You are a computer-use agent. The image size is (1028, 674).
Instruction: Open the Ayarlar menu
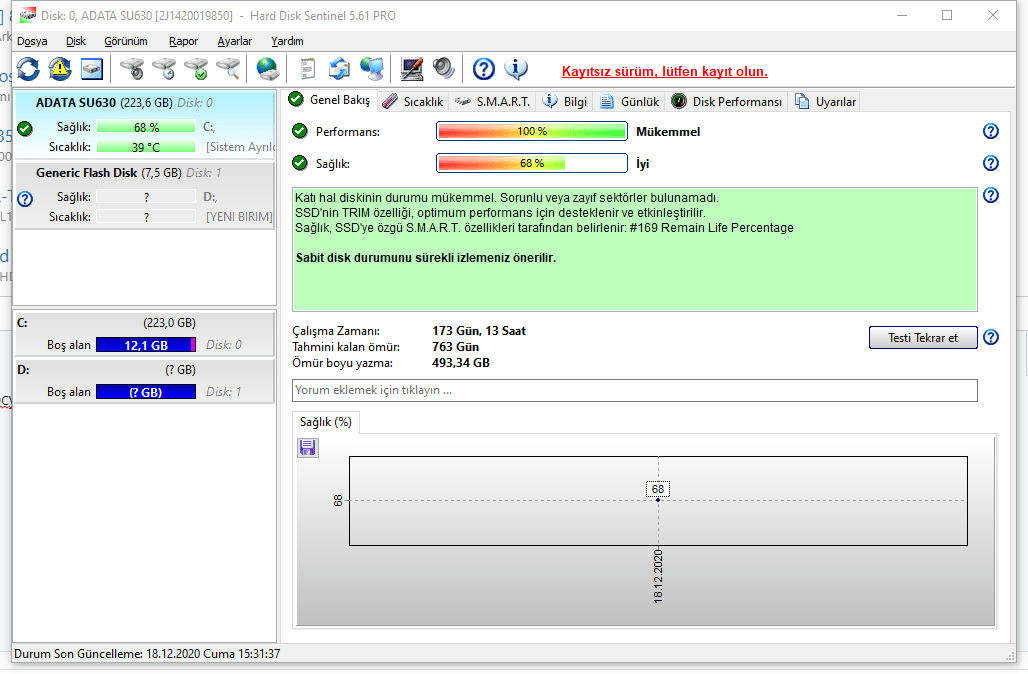[x=235, y=41]
